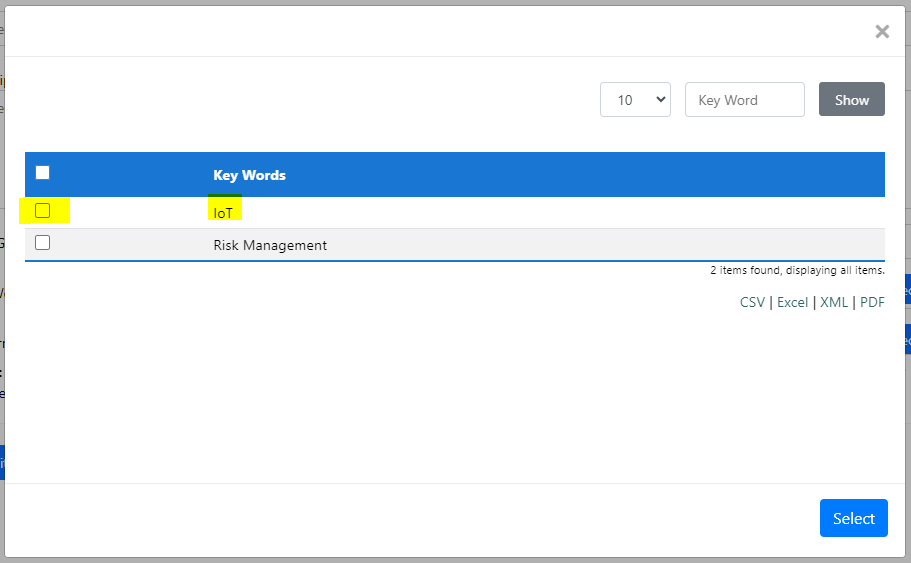
Task: Confirm with the blue Select button
Action: pyautogui.click(x=853, y=518)
